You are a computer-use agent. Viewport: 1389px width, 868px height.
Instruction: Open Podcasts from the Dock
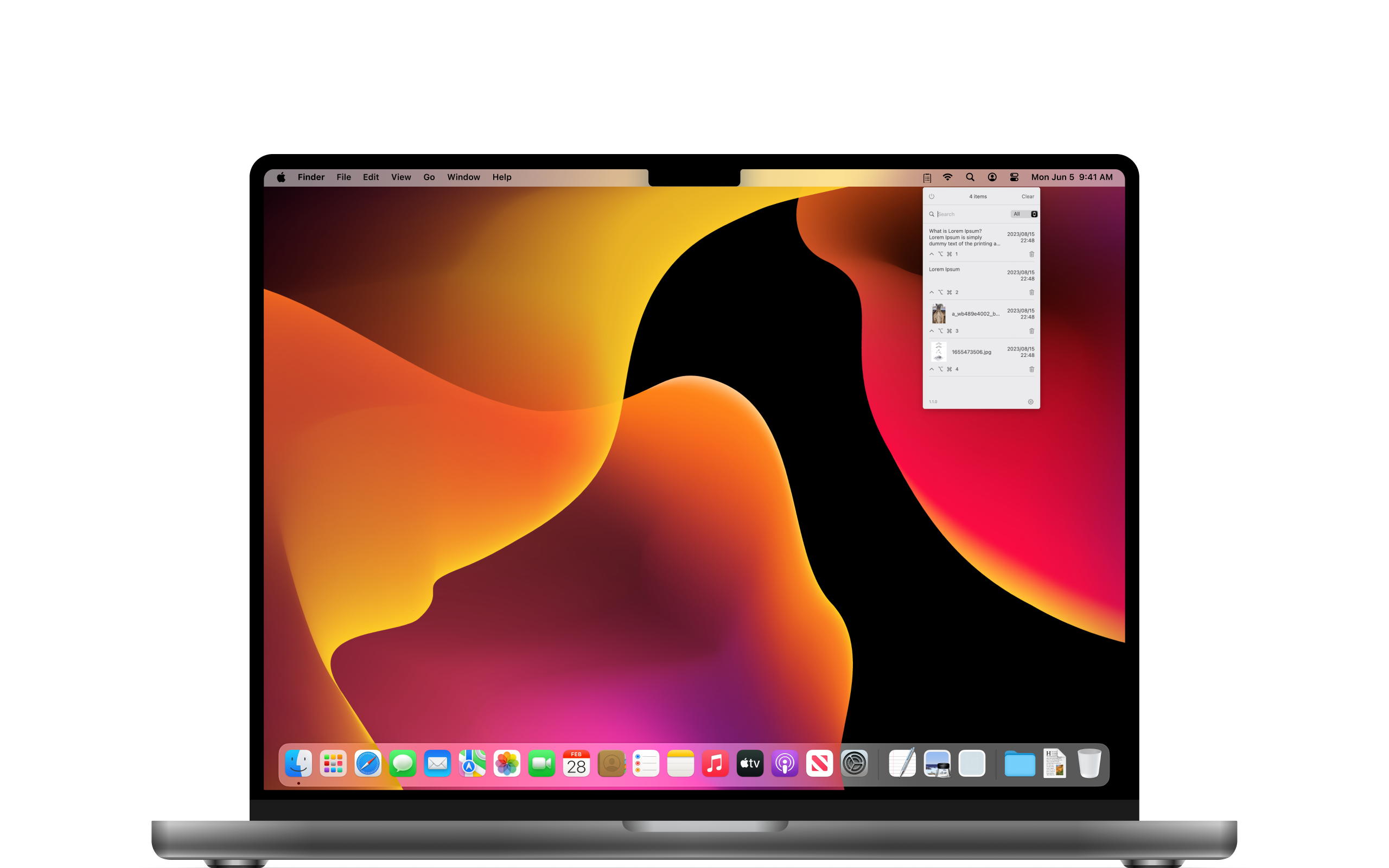(785, 763)
